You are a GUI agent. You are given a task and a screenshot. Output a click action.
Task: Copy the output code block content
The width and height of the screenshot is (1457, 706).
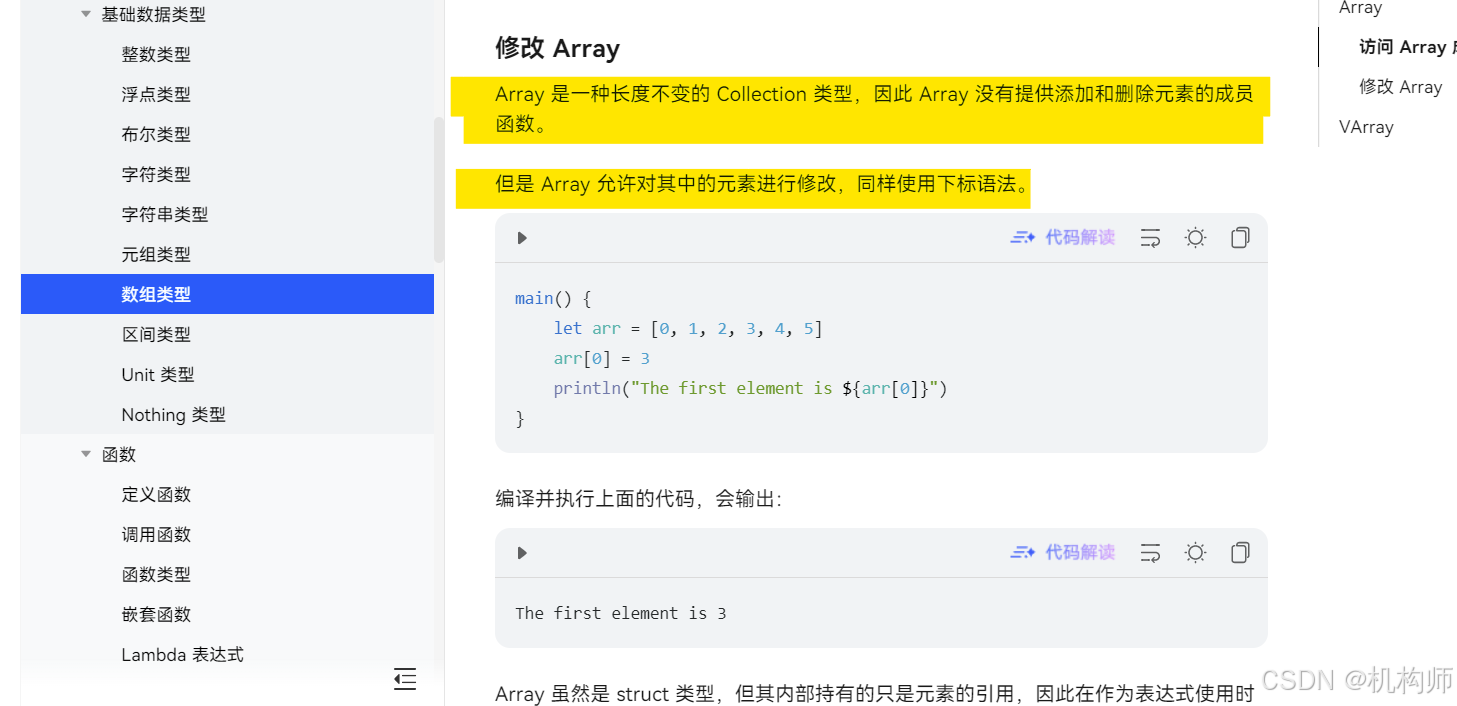tap(1240, 552)
